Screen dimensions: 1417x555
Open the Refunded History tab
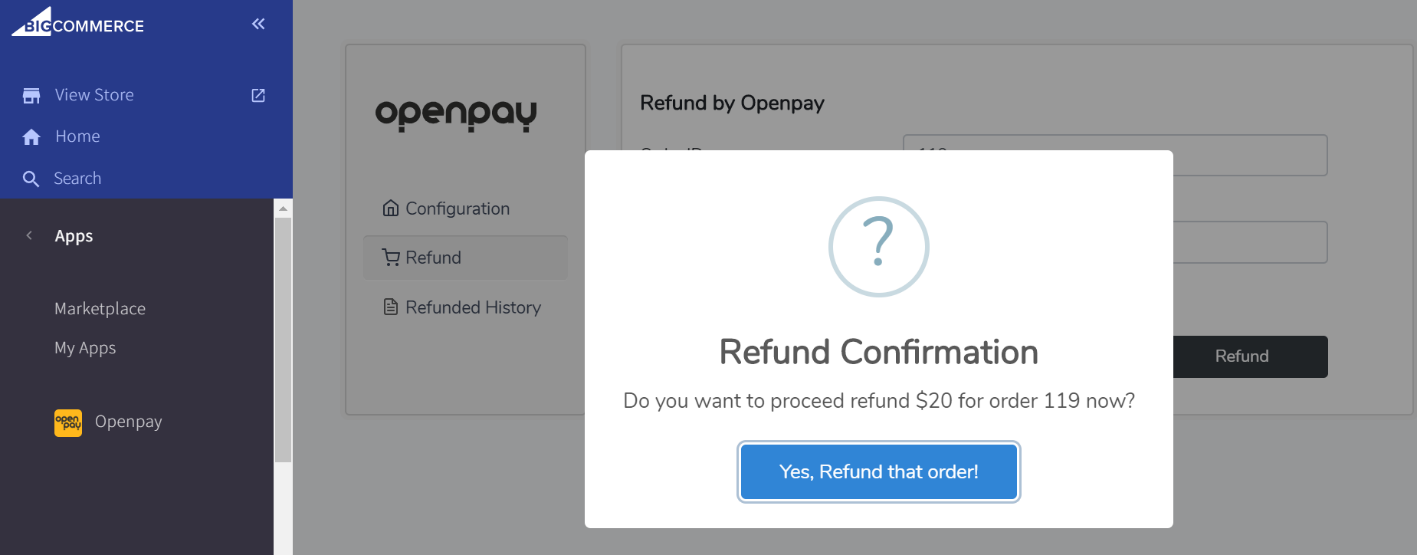[x=472, y=307]
